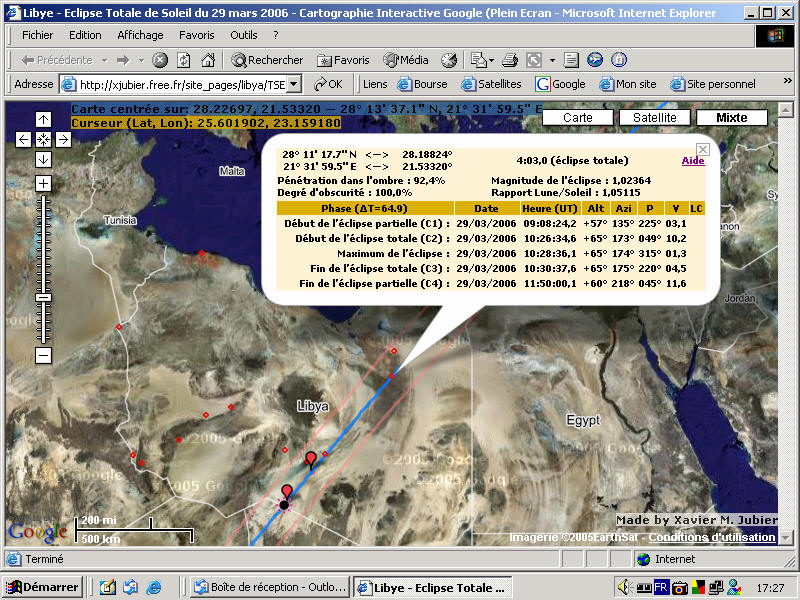The width and height of the screenshot is (800, 600).
Task: Open the Google links bar shortcut
Action: click(560, 84)
